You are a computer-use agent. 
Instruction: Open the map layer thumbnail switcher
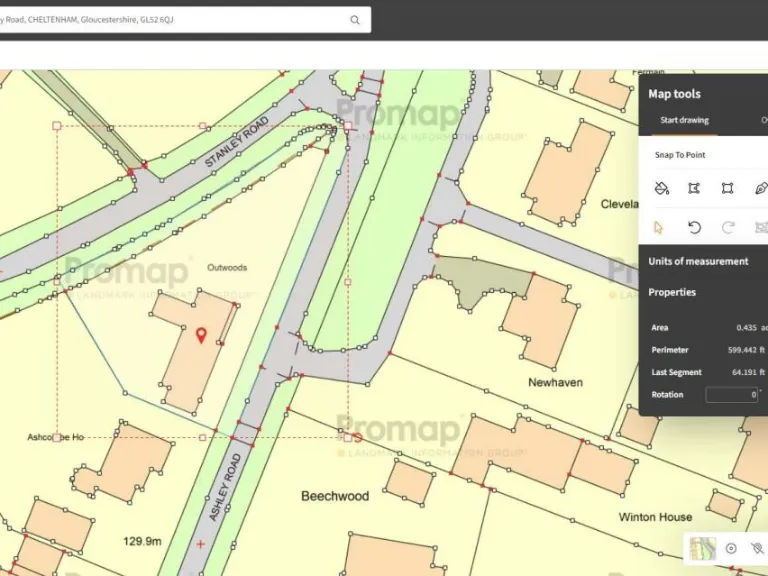pos(703,549)
